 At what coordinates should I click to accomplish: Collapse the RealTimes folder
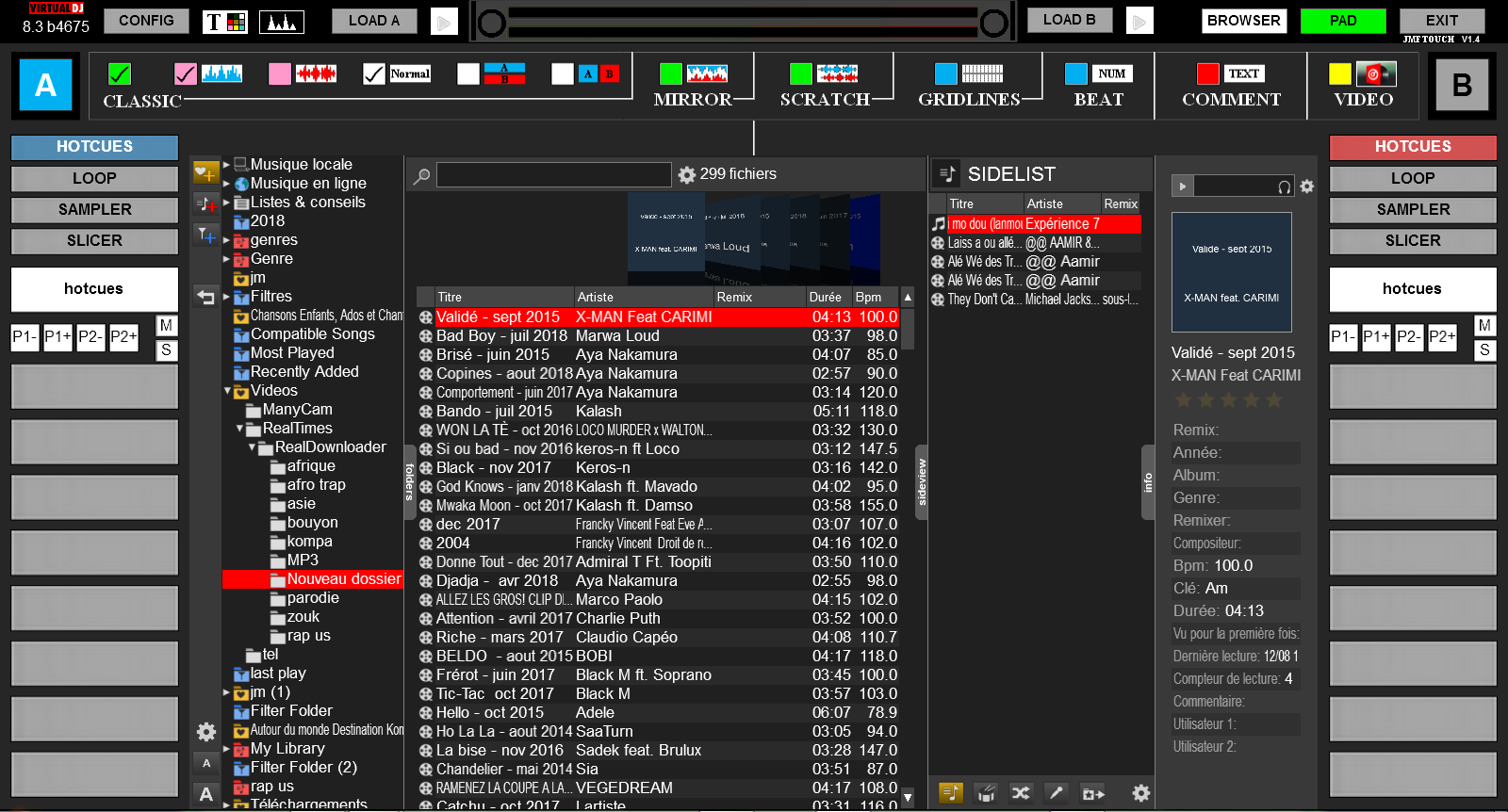239,428
